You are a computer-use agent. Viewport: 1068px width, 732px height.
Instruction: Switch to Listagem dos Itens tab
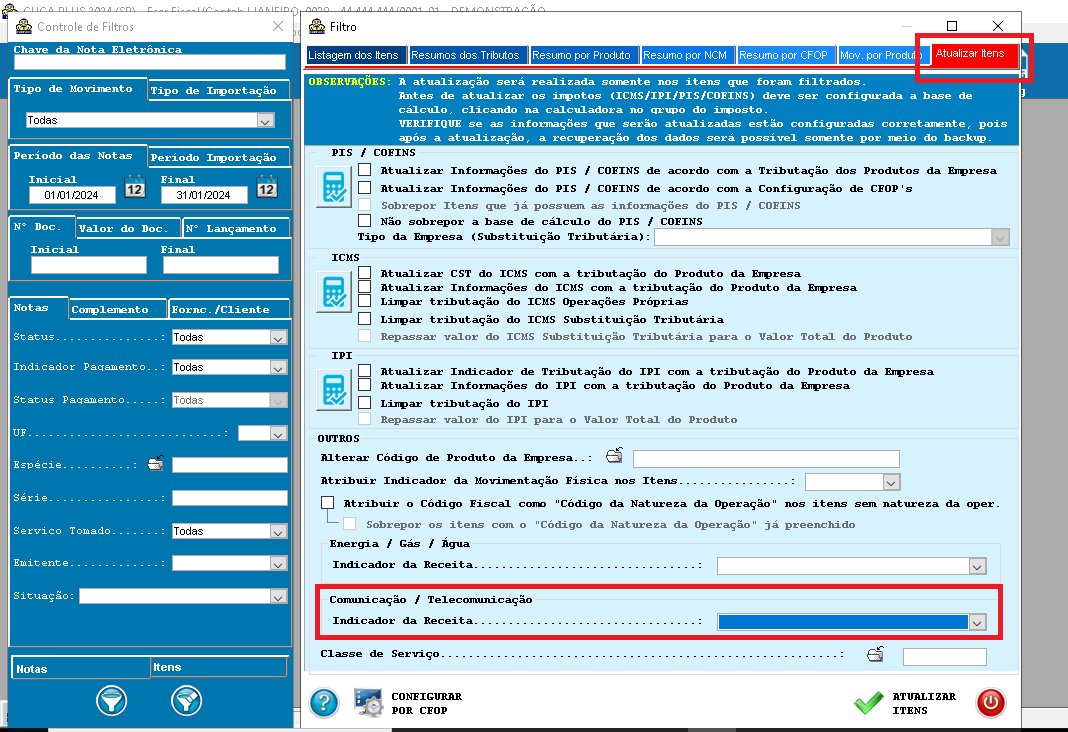tap(354, 55)
